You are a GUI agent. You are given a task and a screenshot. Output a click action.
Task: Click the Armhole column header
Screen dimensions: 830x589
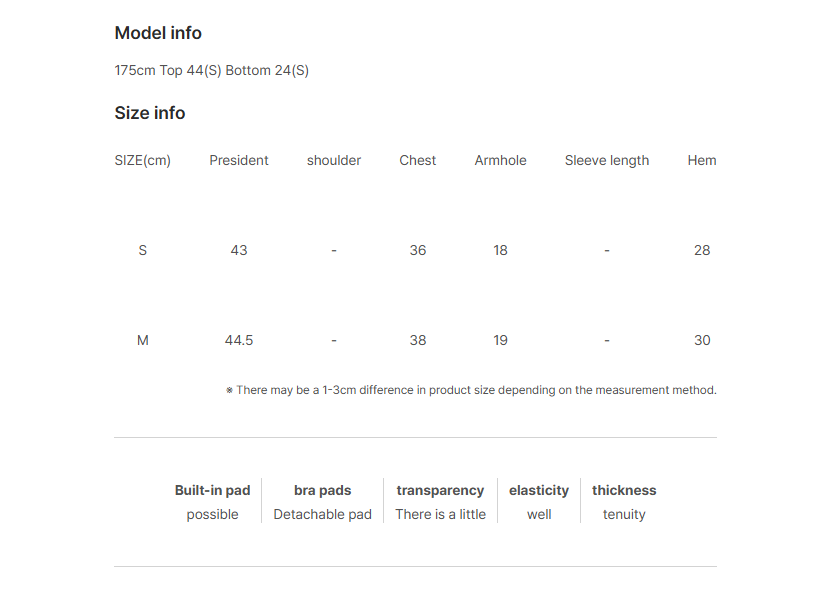500,160
